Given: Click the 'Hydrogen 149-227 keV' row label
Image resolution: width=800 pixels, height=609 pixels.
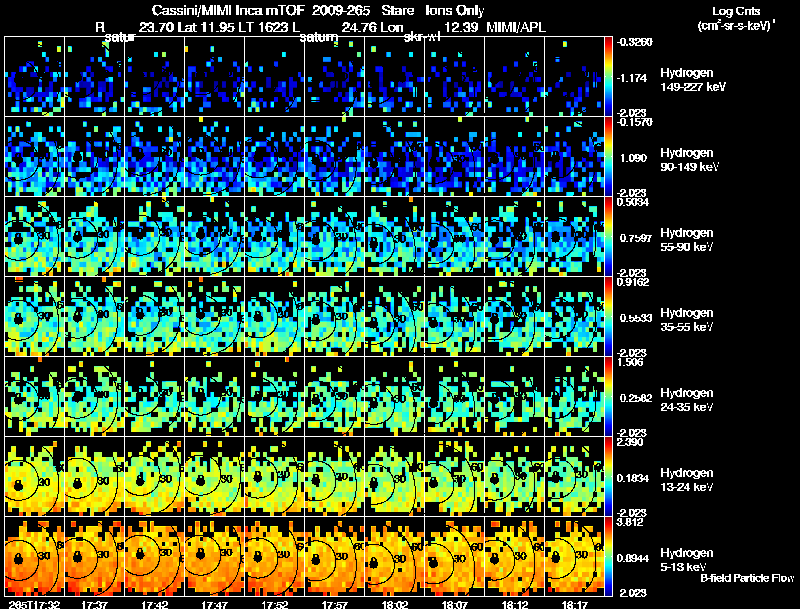Looking at the screenshot, I should (x=693, y=80).
